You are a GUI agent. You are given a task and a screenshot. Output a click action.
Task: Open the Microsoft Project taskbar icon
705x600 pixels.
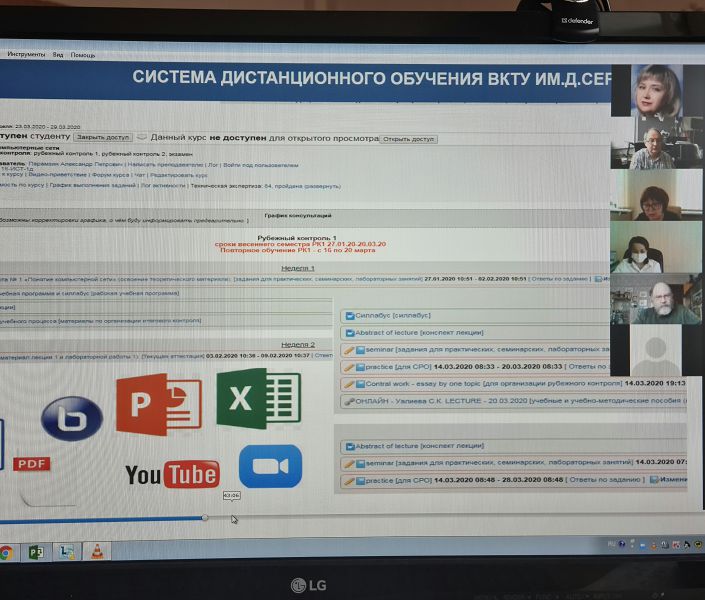(36, 552)
